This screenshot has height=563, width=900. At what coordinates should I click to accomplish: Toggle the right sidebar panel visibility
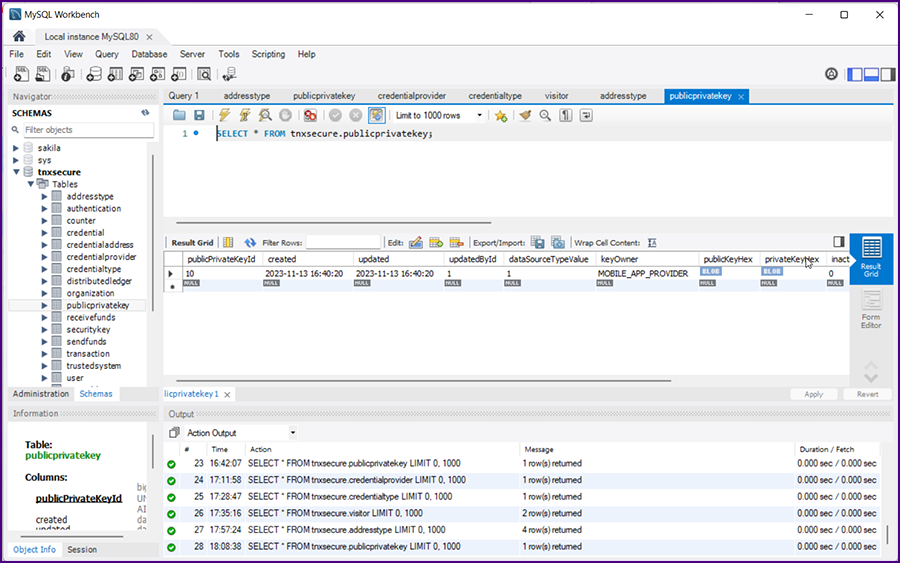(888, 74)
